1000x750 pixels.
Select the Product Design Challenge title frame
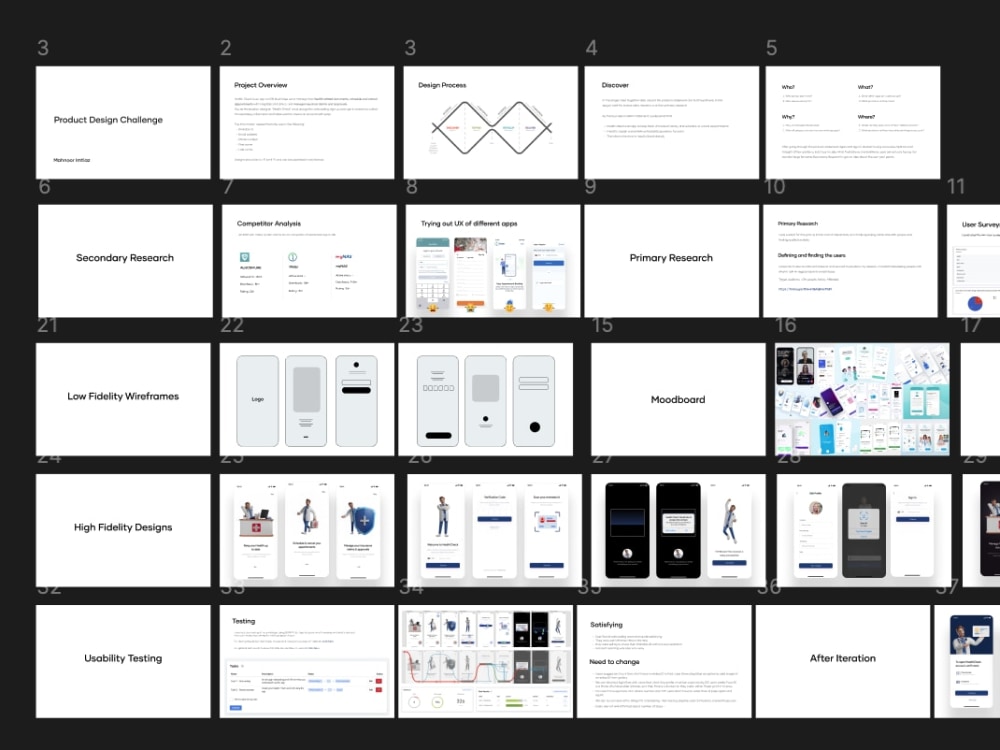[123, 122]
